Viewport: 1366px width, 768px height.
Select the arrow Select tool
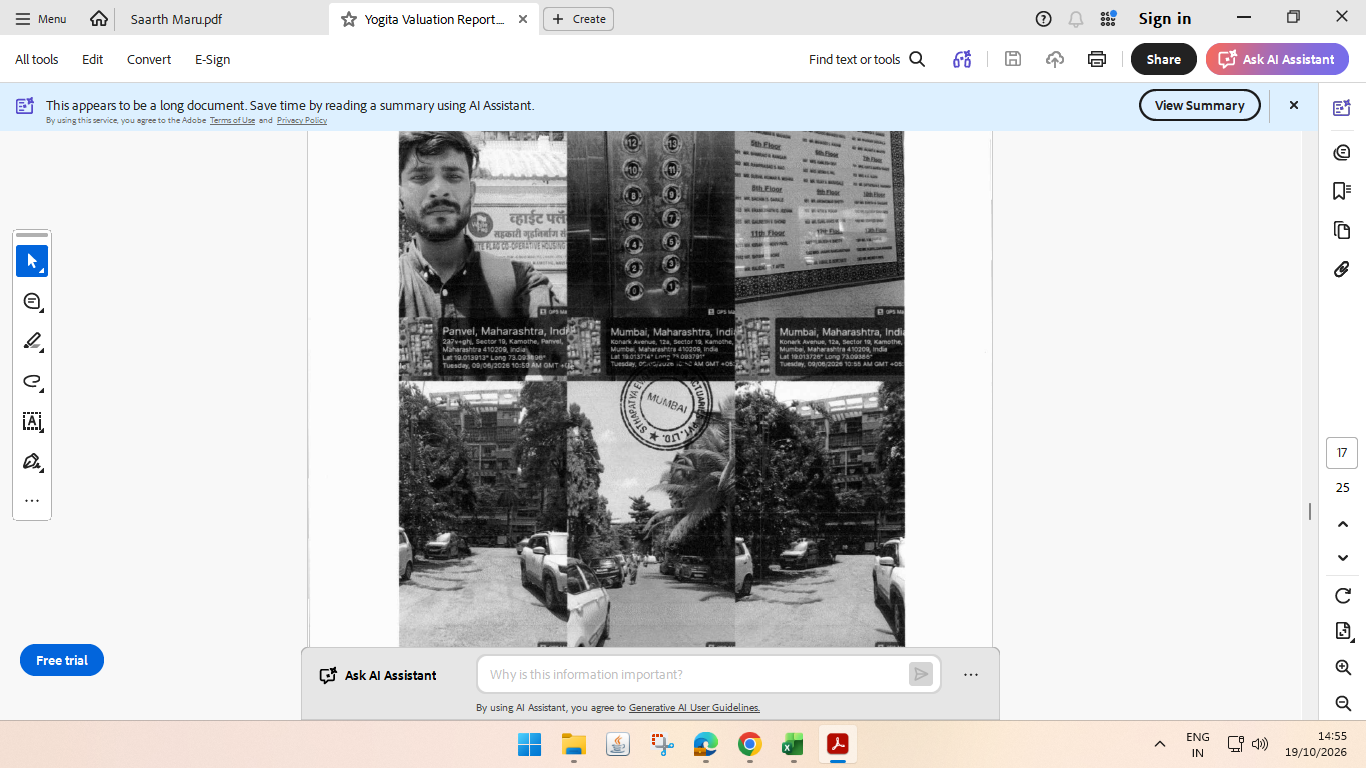pyautogui.click(x=32, y=261)
